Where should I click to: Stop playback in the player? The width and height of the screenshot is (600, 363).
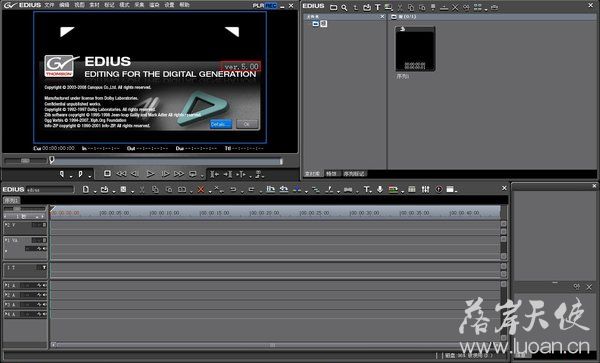pyautogui.click(x=108, y=174)
